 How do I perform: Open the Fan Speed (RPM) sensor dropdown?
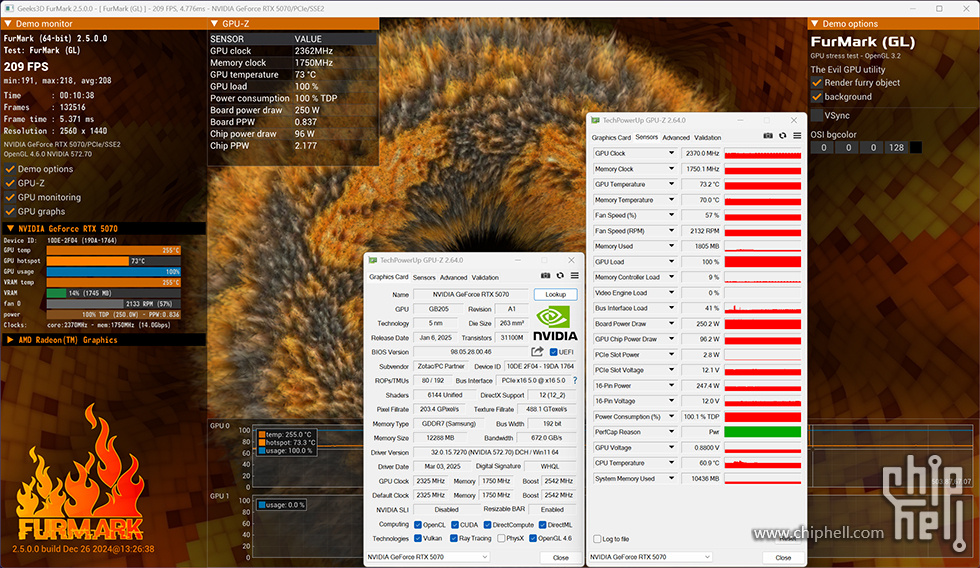[x=671, y=231]
